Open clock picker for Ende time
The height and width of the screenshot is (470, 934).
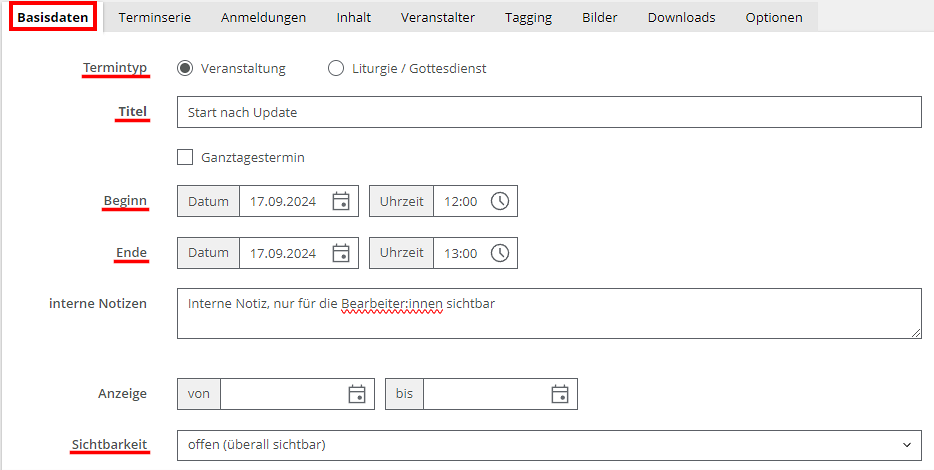tap(500, 253)
